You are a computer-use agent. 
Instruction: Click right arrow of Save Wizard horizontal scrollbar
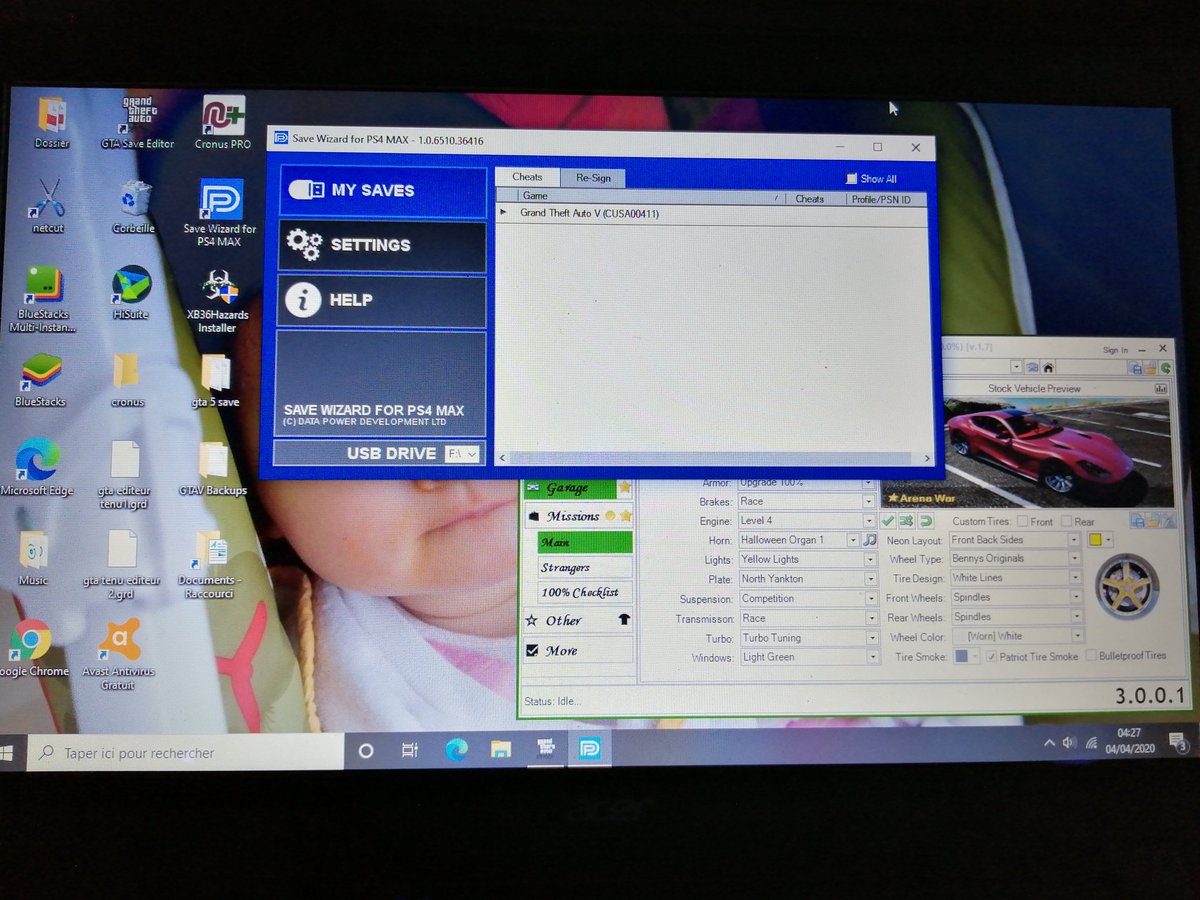[x=927, y=458]
